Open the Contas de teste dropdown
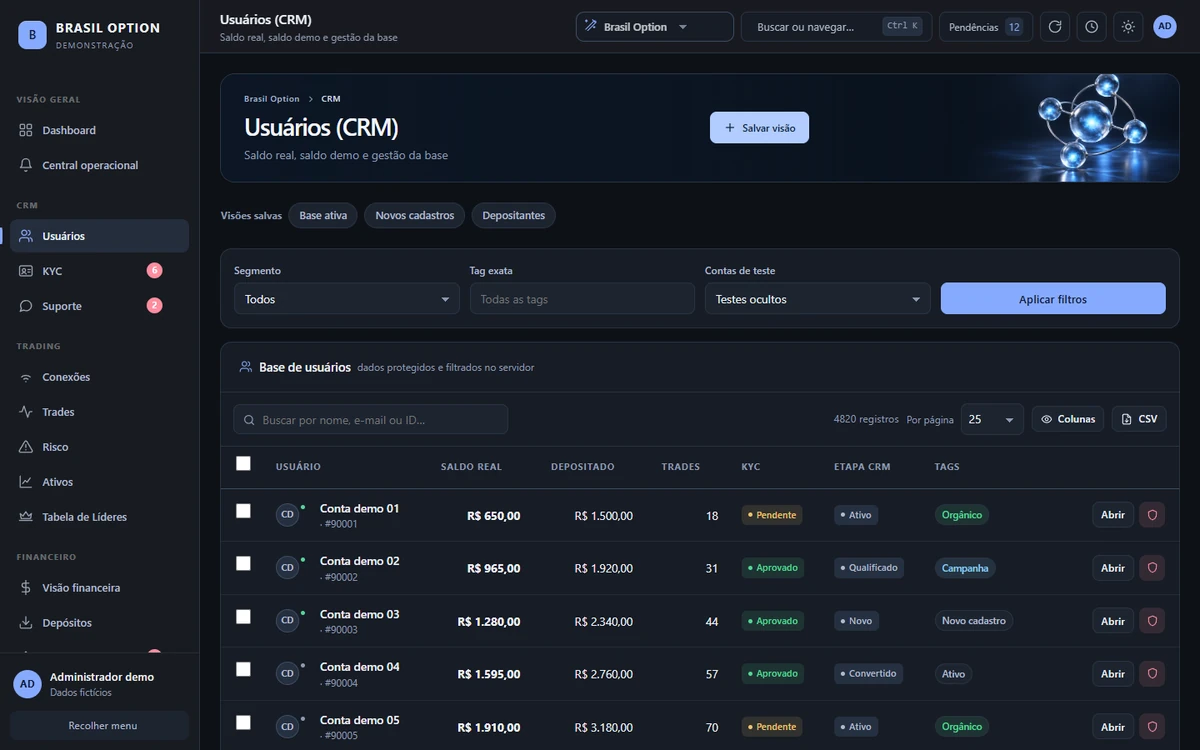Image resolution: width=1200 pixels, height=750 pixels. [x=818, y=299]
